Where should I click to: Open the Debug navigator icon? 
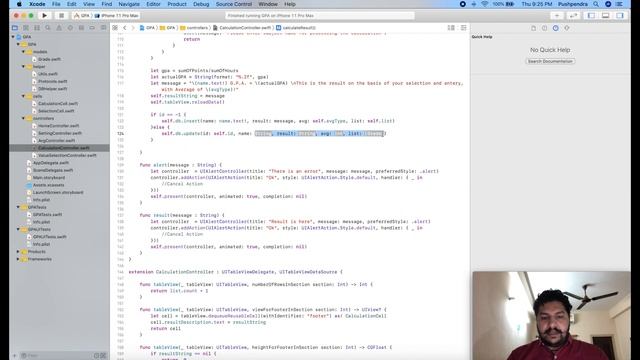(81, 28)
